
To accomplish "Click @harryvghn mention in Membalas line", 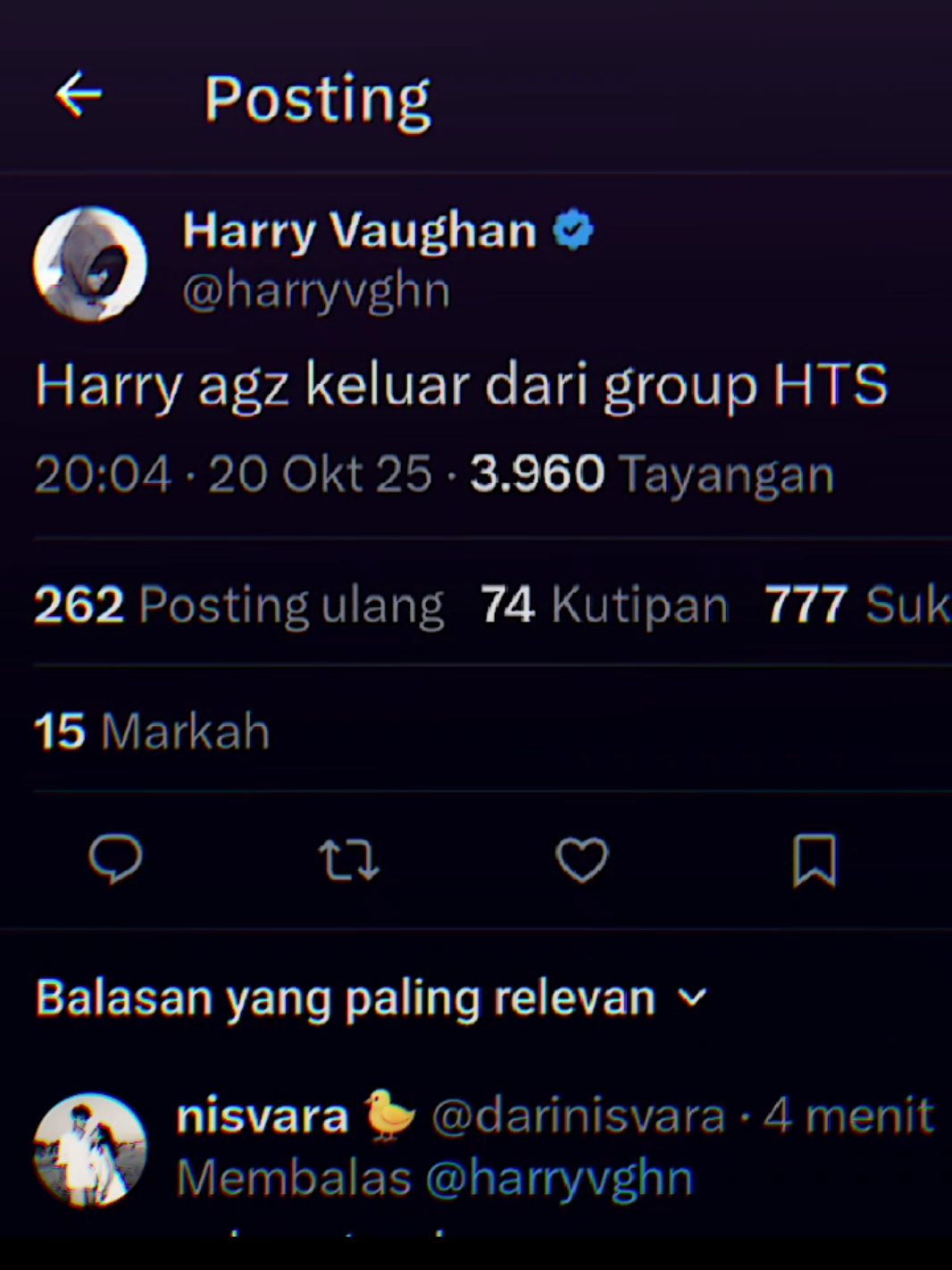I will tap(559, 1178).
